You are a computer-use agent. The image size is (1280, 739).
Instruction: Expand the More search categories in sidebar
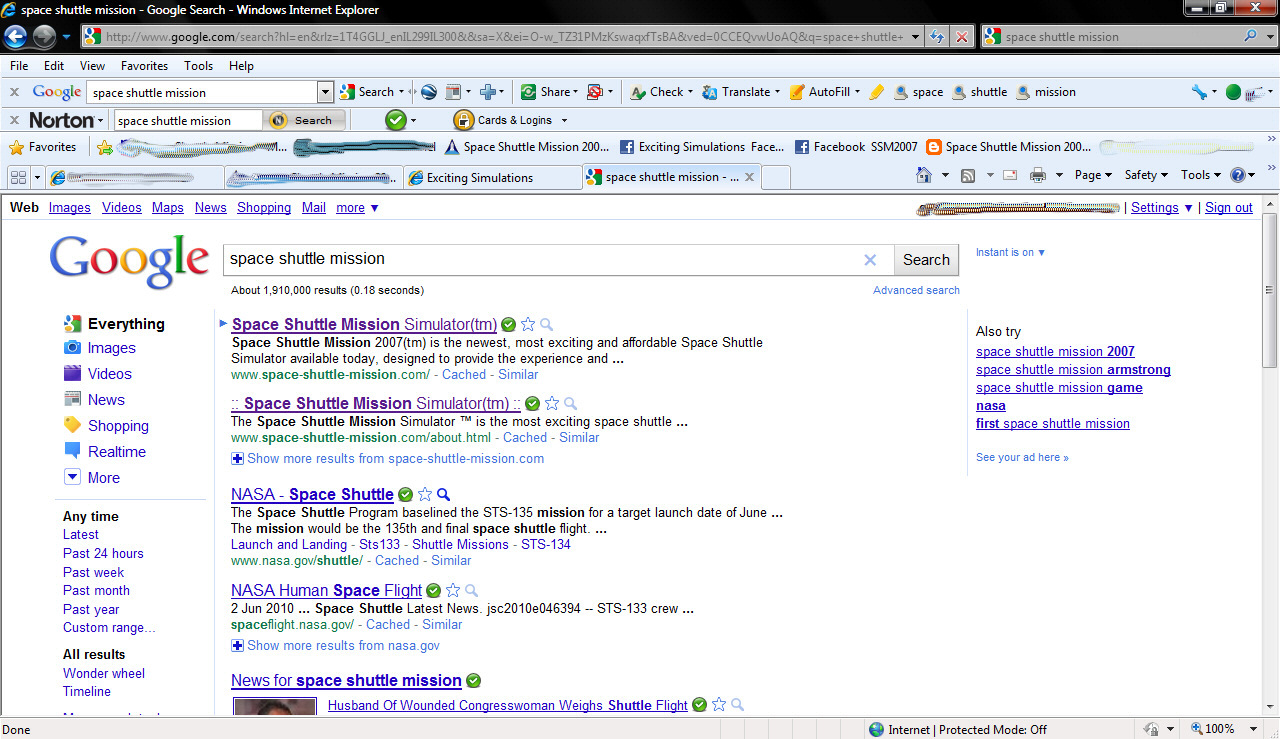[x=91, y=478]
